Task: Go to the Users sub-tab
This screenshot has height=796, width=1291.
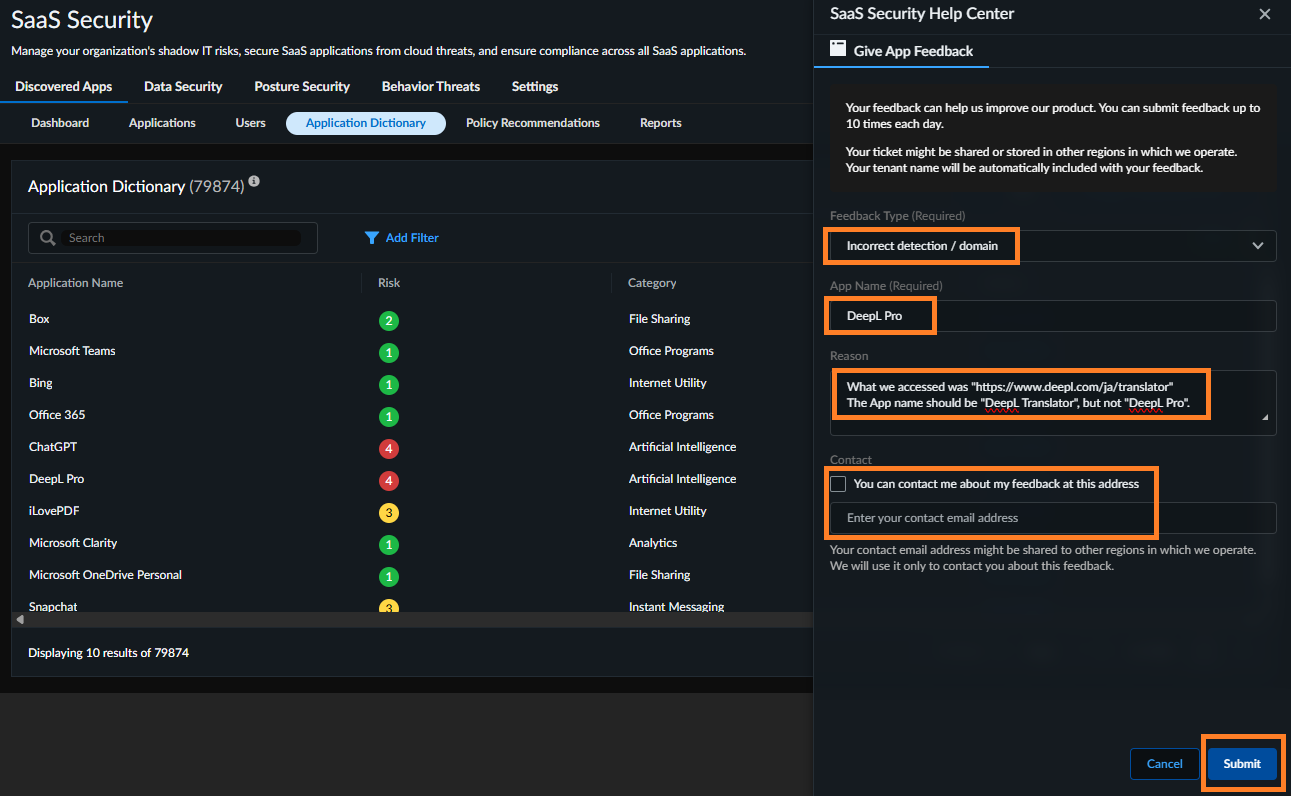Action: tap(251, 123)
